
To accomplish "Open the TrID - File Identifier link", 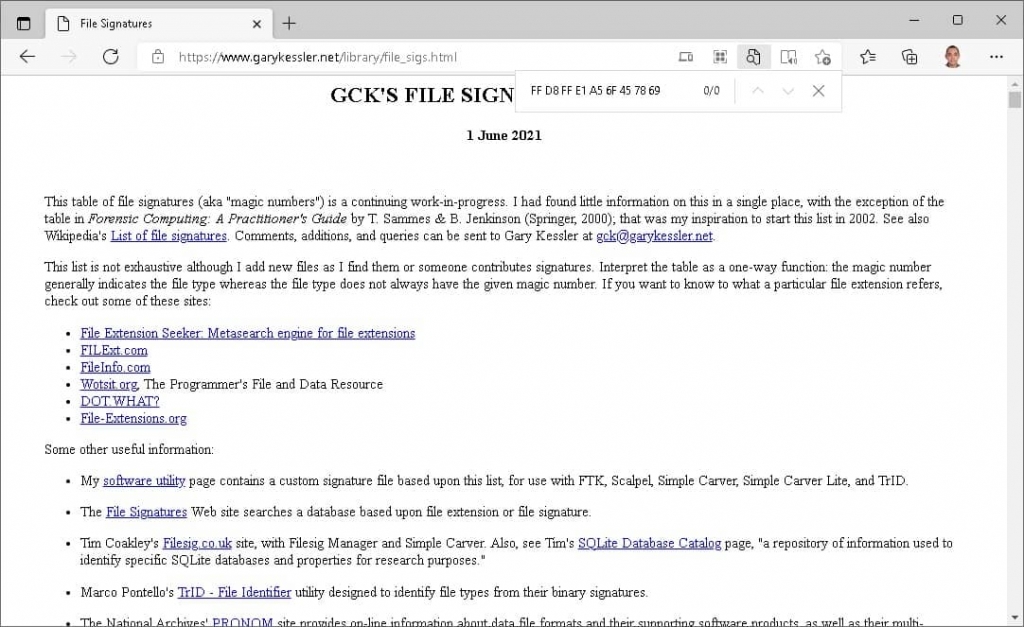I will (234, 592).
